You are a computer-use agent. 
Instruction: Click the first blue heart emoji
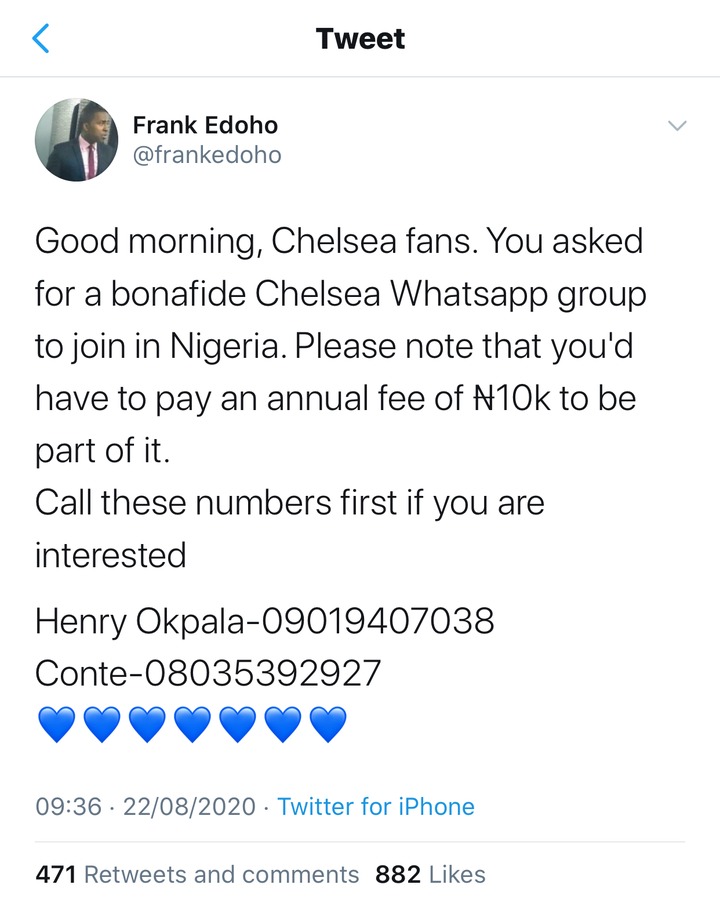point(55,724)
